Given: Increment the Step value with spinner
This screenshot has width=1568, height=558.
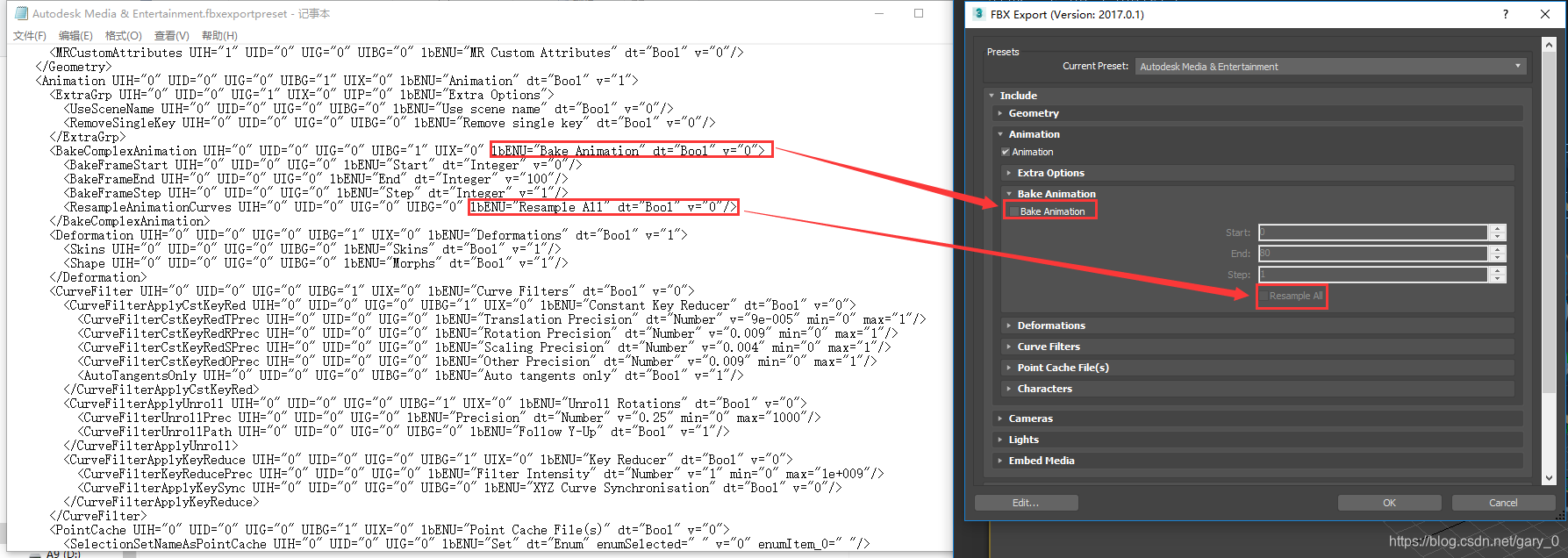Looking at the screenshot, I should 1499,270.
